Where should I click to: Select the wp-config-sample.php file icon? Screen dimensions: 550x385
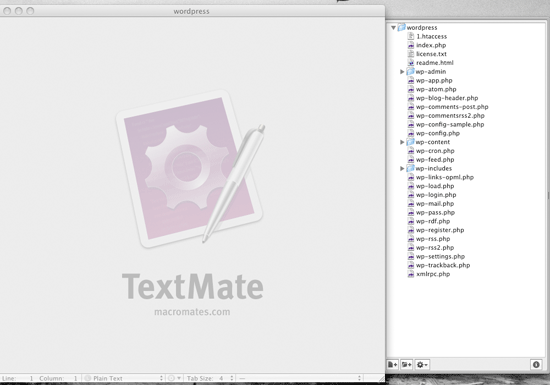(411, 124)
